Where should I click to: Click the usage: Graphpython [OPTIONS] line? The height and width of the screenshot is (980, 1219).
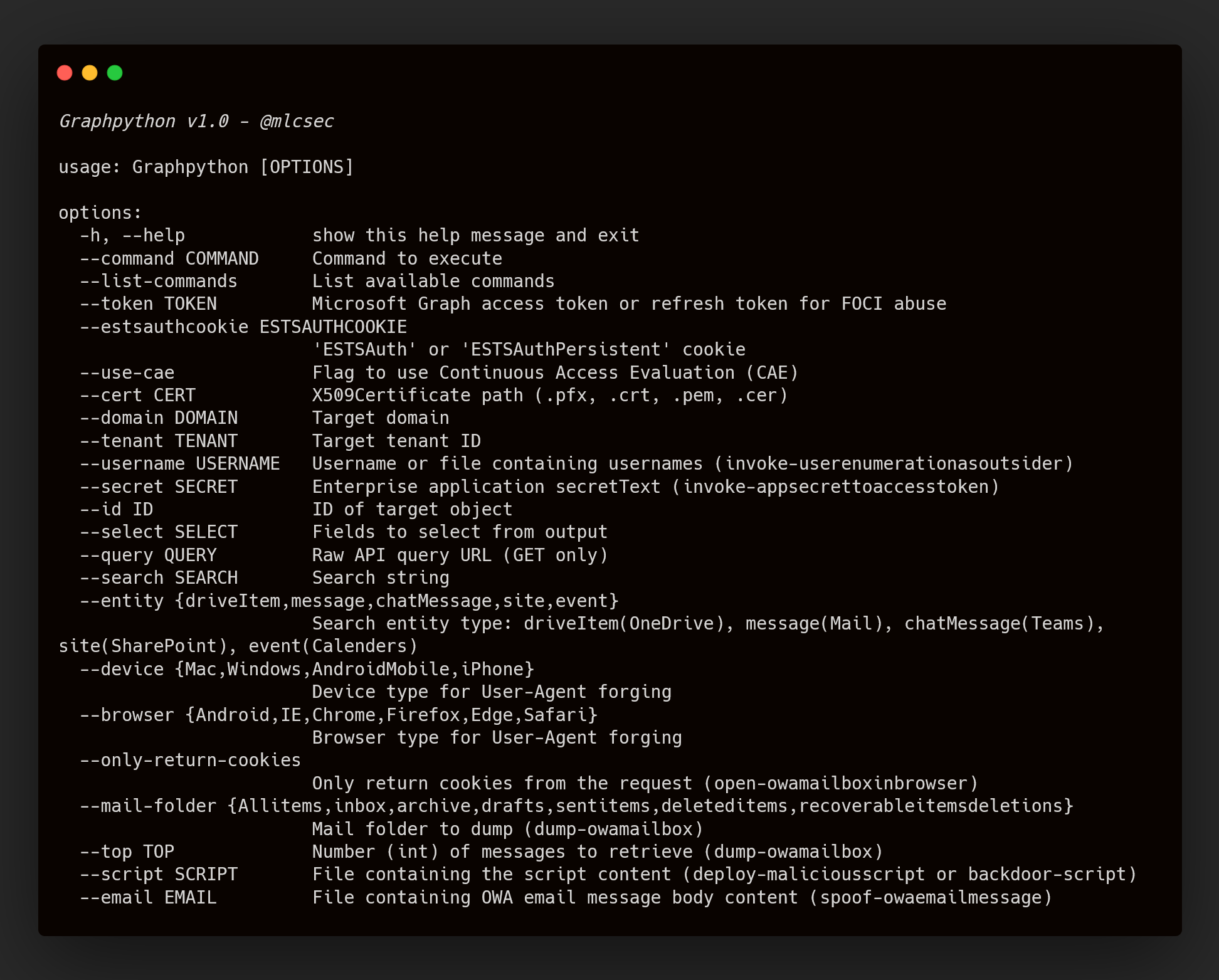click(x=206, y=167)
